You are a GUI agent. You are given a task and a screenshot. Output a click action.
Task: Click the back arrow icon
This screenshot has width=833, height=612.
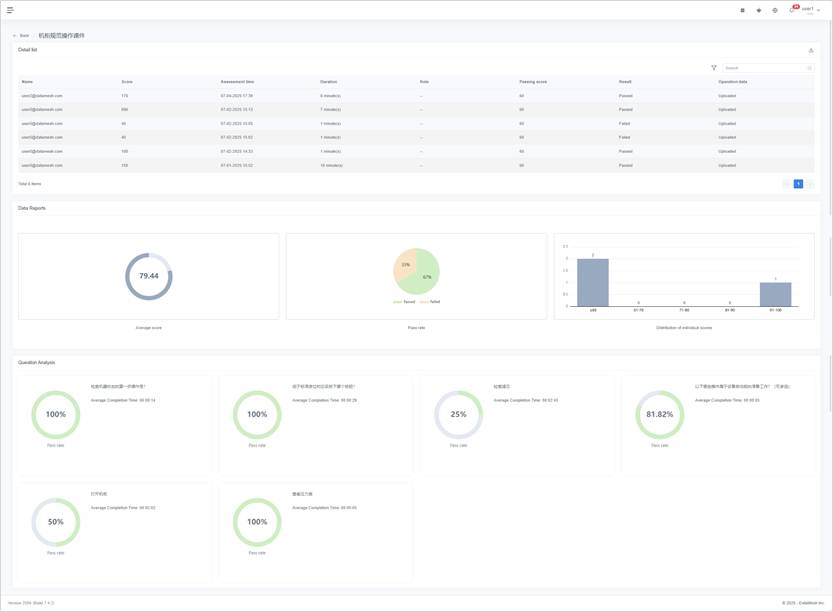tap(14, 36)
